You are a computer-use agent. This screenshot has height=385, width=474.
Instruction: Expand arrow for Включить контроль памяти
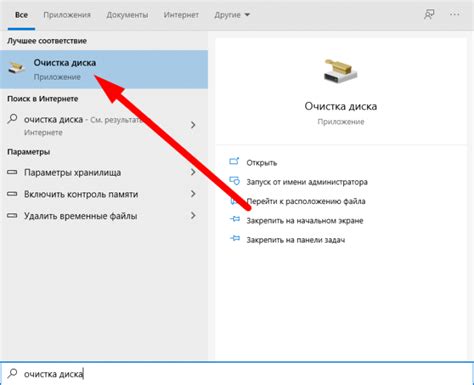point(193,194)
